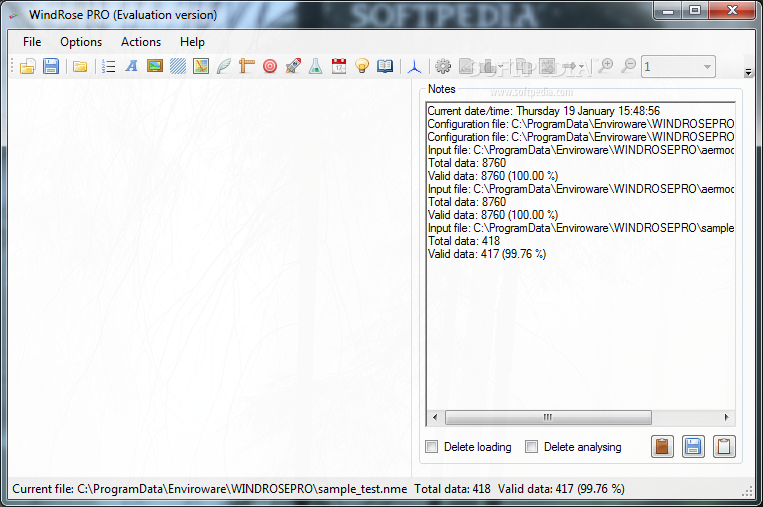The height and width of the screenshot is (507, 763).
Task: Click the red calendar toolbar icon
Action: (x=339, y=66)
